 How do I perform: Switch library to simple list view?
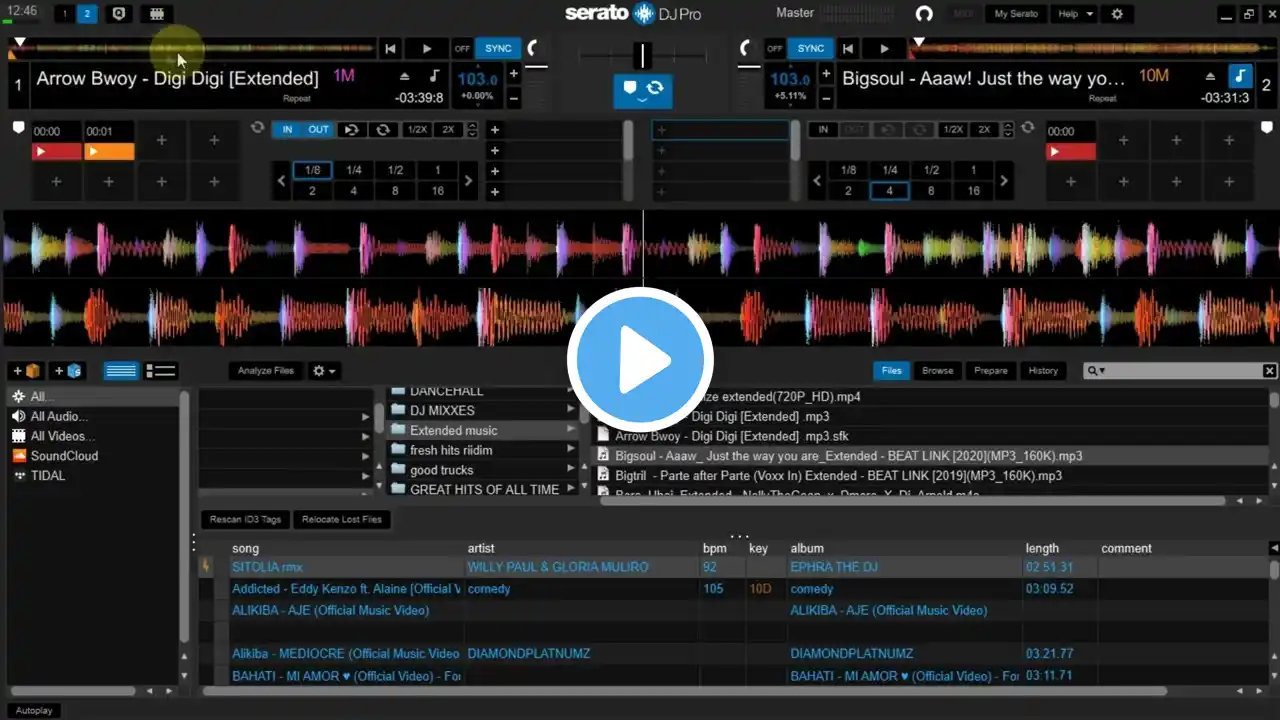pos(121,371)
